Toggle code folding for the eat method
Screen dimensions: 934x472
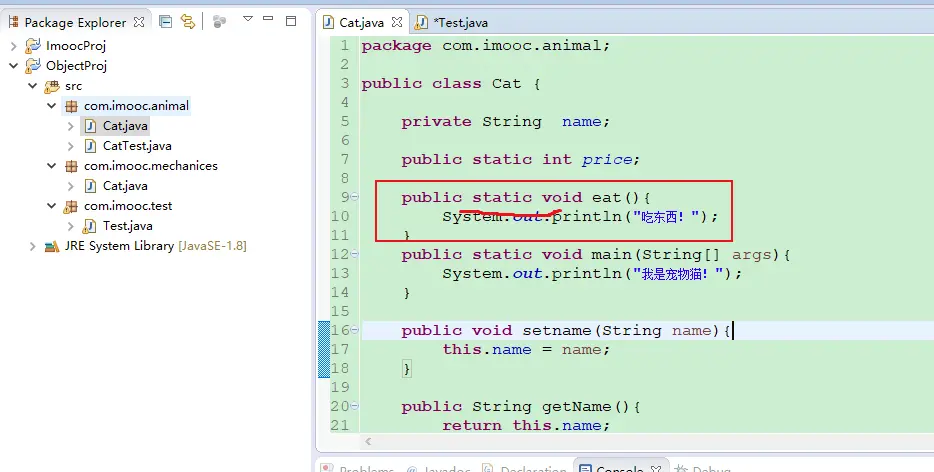click(x=353, y=198)
